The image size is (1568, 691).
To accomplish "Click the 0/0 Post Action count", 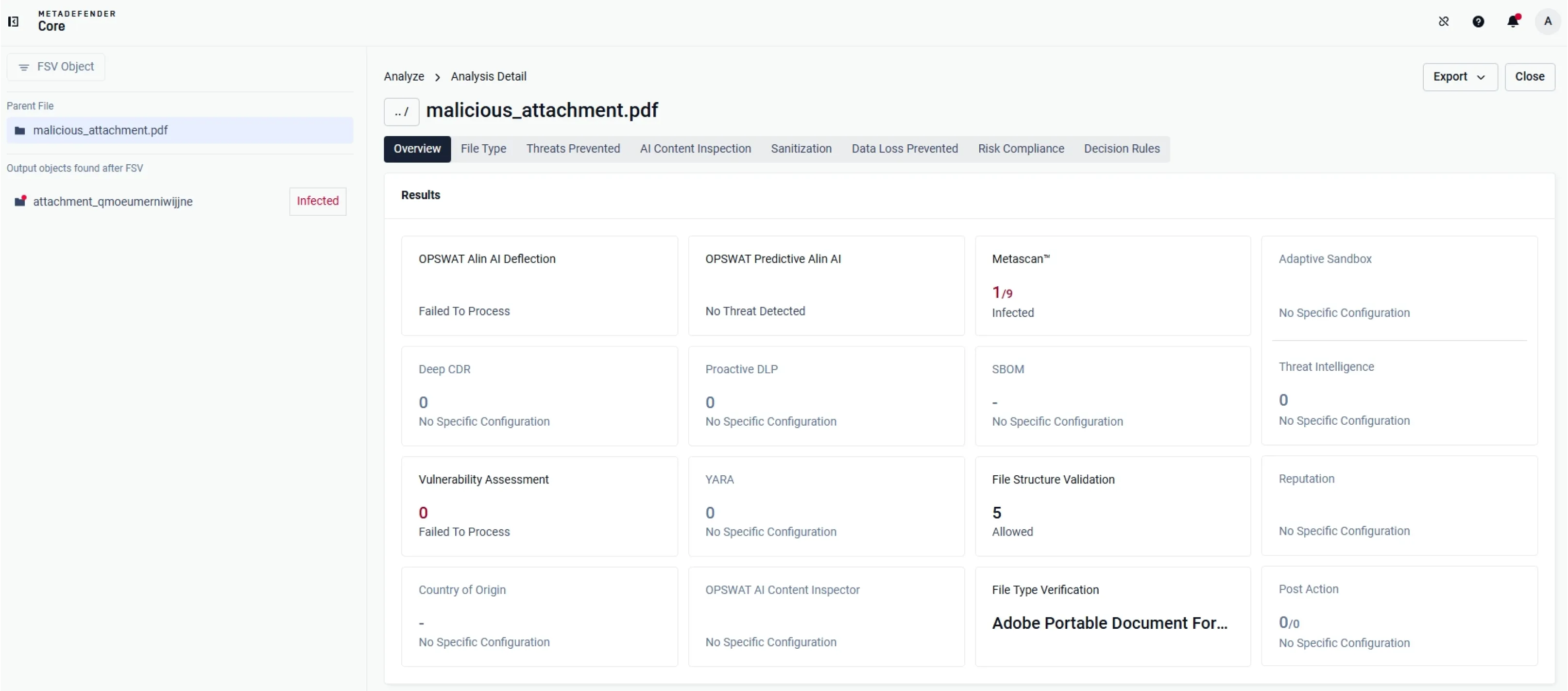I will coord(1289,622).
